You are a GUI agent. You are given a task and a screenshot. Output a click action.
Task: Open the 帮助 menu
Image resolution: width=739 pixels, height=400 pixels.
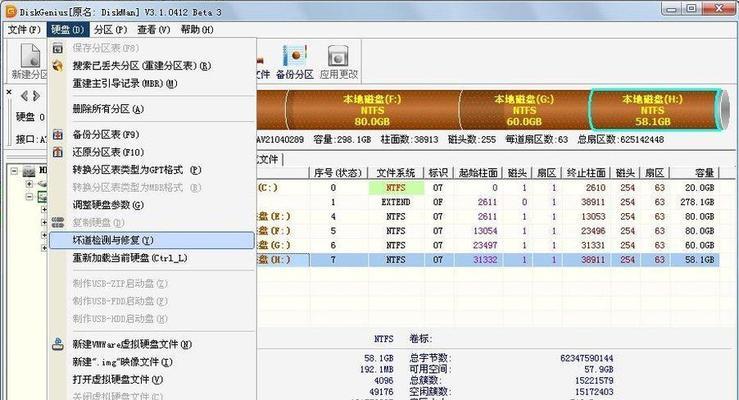197,30
